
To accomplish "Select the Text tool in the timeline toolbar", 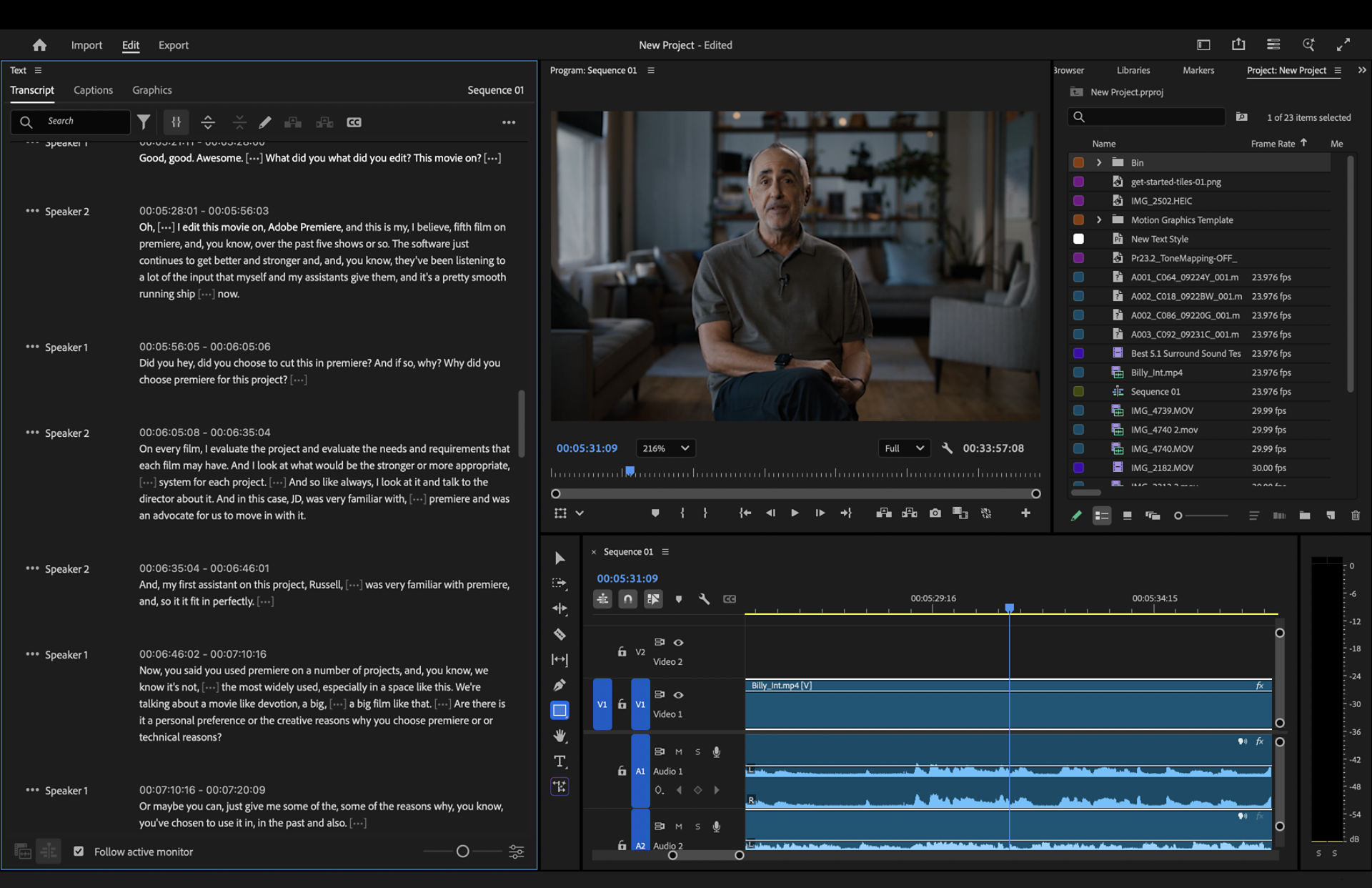I will (x=560, y=761).
